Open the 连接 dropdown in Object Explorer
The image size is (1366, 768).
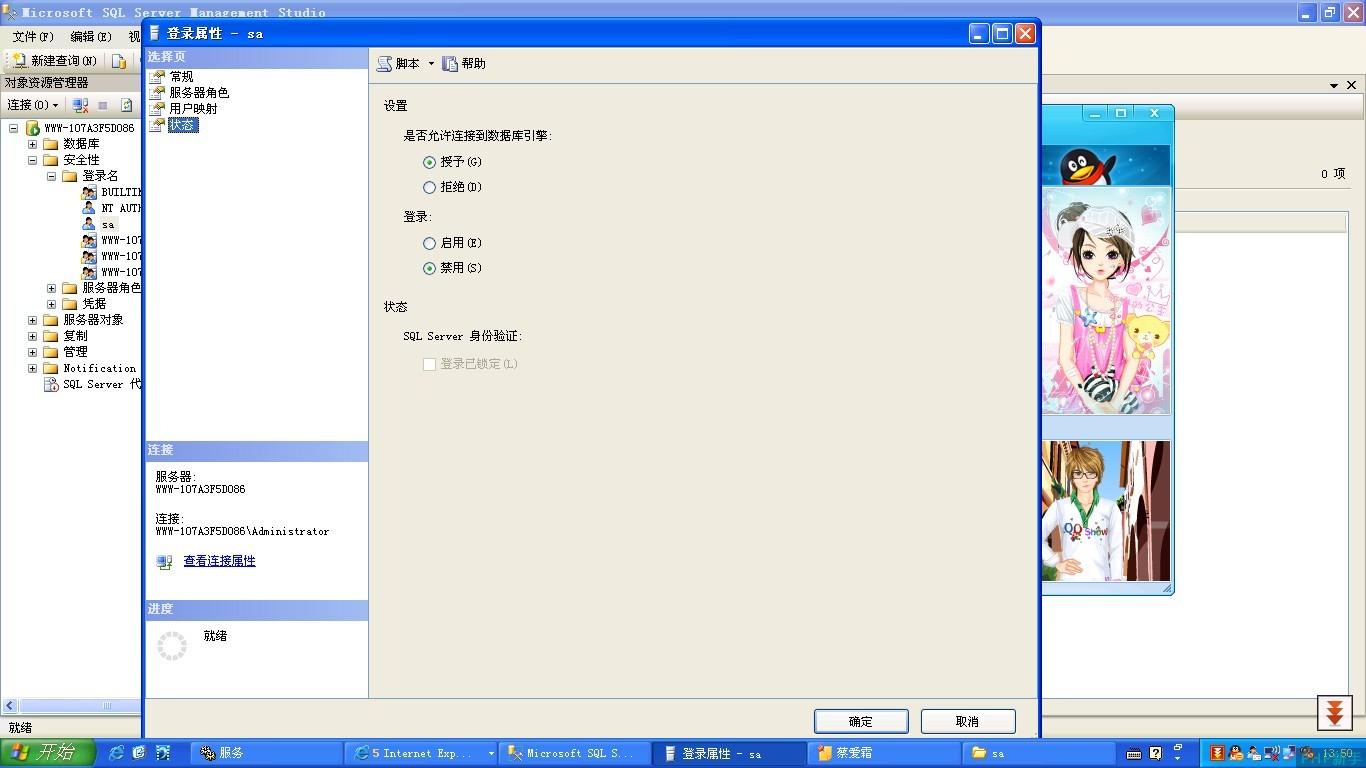click(x=33, y=105)
